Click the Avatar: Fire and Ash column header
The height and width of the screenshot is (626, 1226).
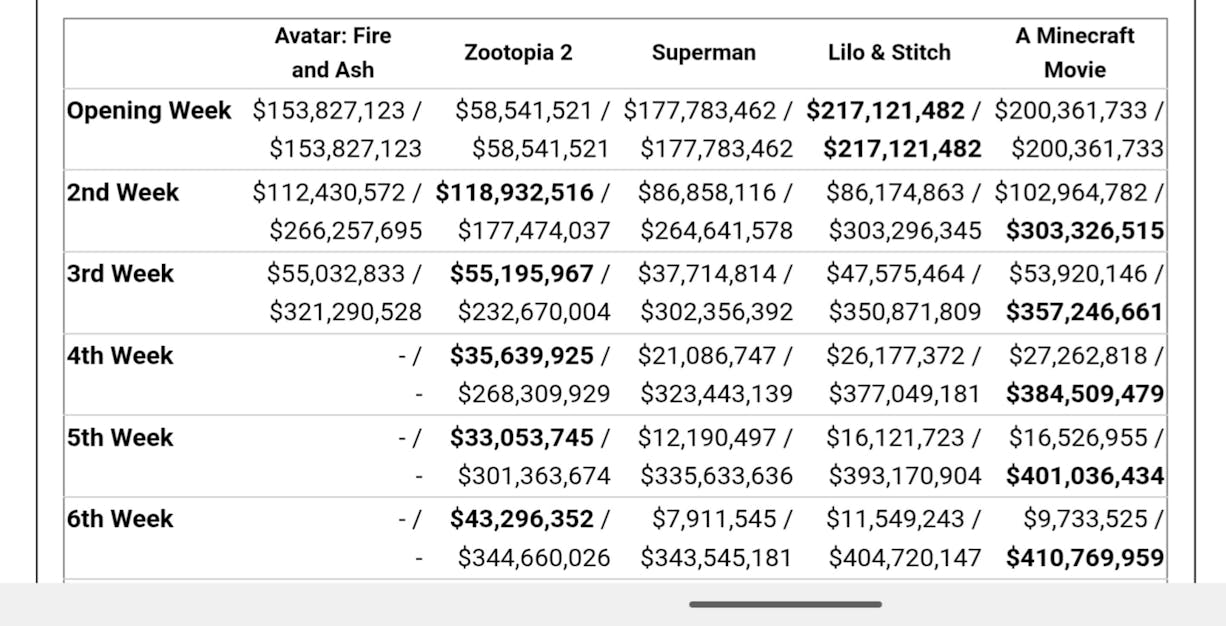[333, 53]
